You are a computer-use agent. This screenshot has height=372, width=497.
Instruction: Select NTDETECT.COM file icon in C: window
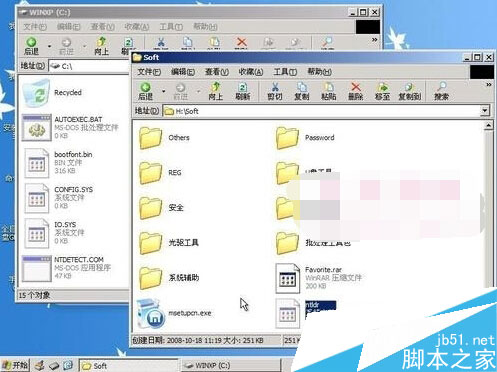pyautogui.click(x=36, y=268)
